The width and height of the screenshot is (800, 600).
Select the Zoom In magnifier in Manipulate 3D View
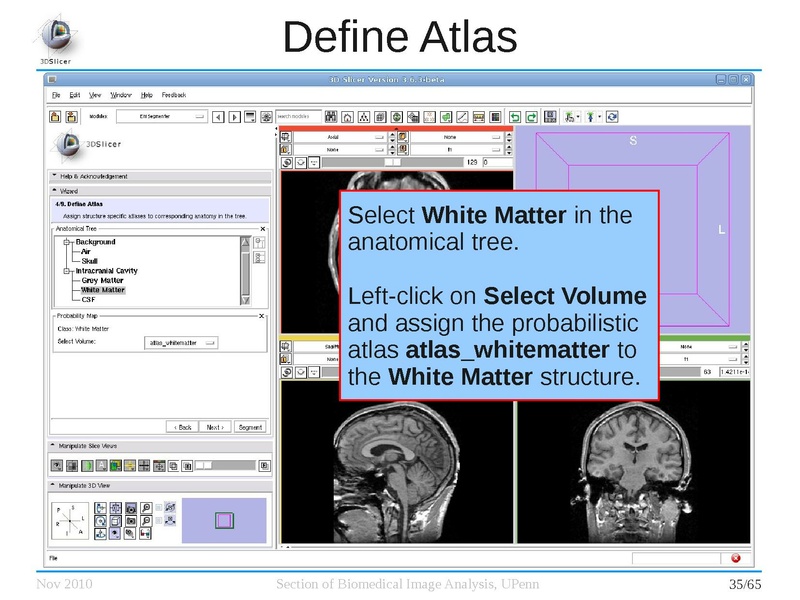(x=145, y=507)
